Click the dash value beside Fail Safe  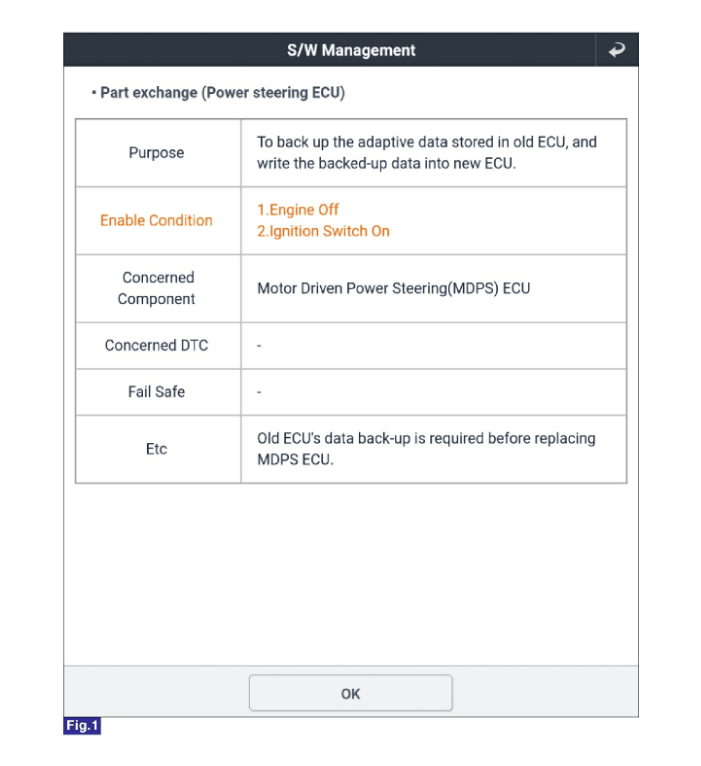pyautogui.click(x=259, y=392)
